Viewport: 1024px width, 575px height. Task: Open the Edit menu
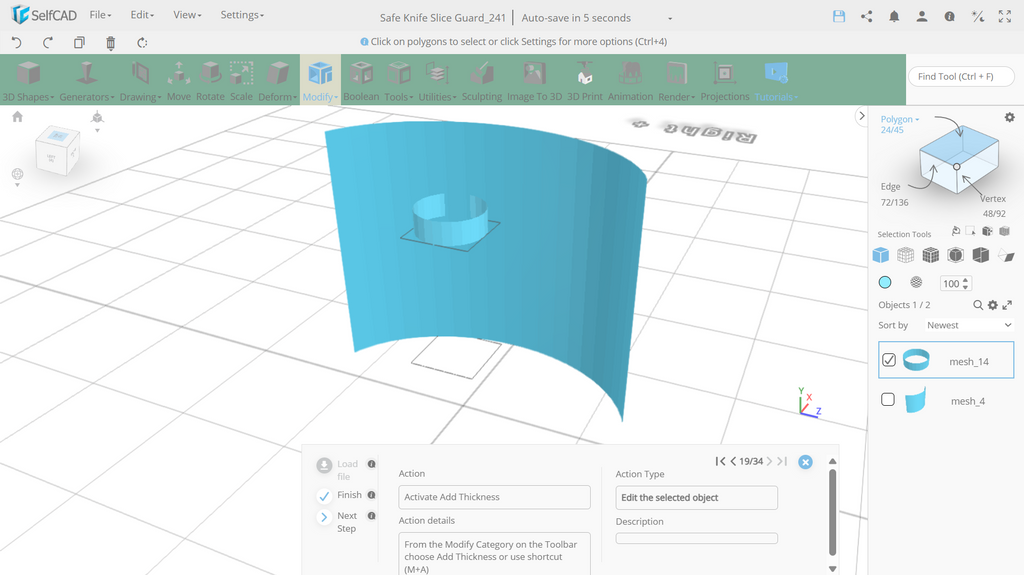tap(142, 14)
